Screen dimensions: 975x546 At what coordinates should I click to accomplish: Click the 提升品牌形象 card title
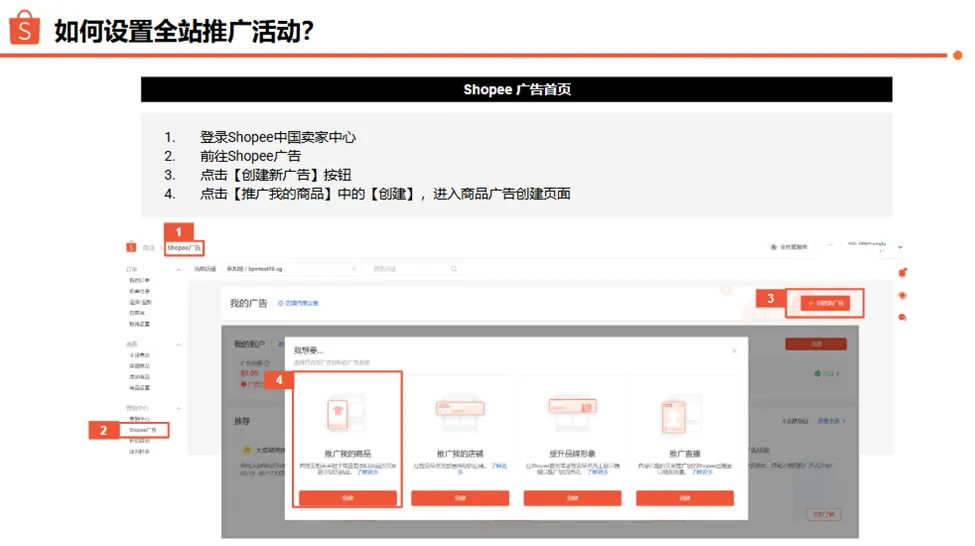(572, 454)
